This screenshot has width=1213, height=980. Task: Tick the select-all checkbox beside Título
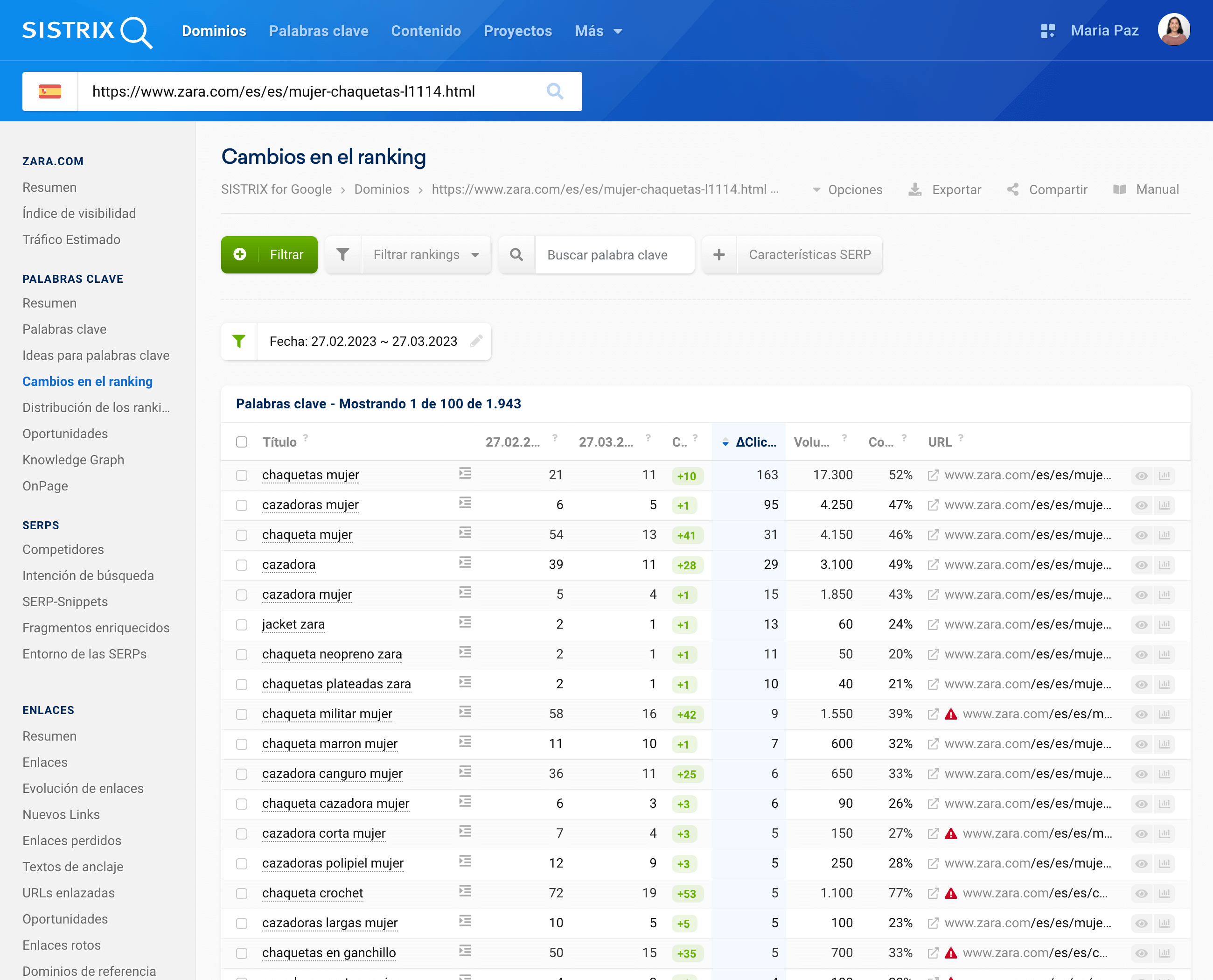[x=242, y=441]
